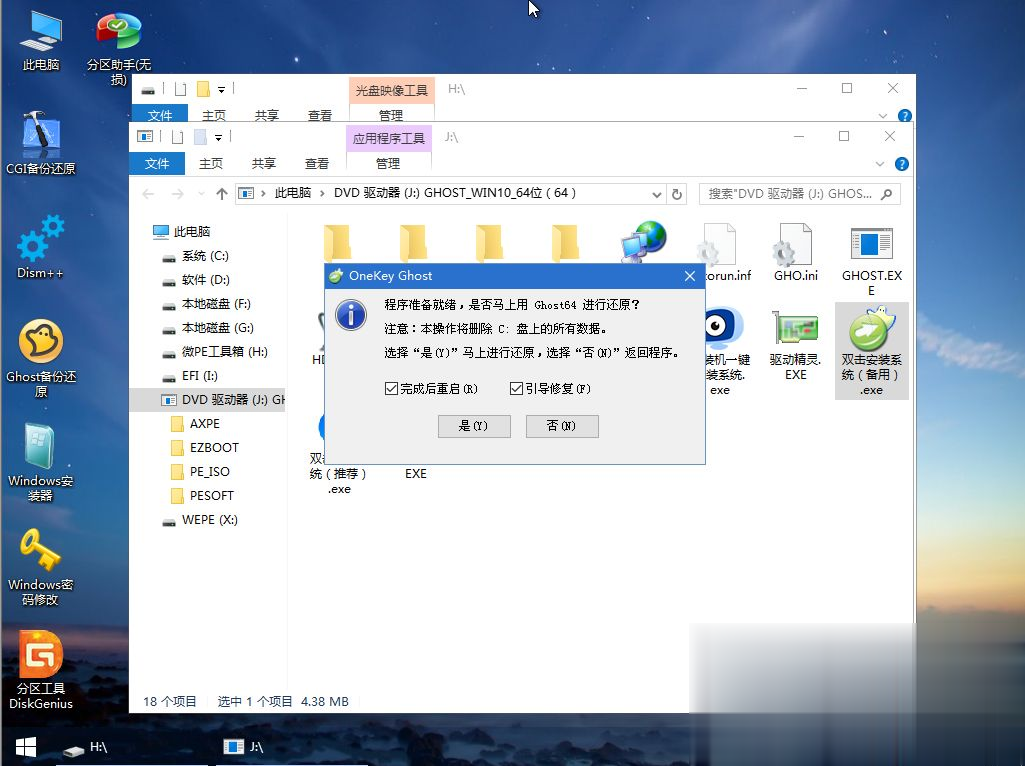The height and width of the screenshot is (766, 1025).
Task: Click 此电脑 in address breadcrumb
Action: [x=292, y=193]
